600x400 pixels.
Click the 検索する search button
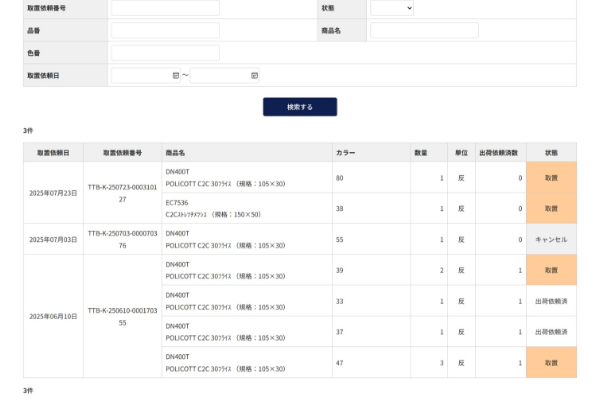300,107
